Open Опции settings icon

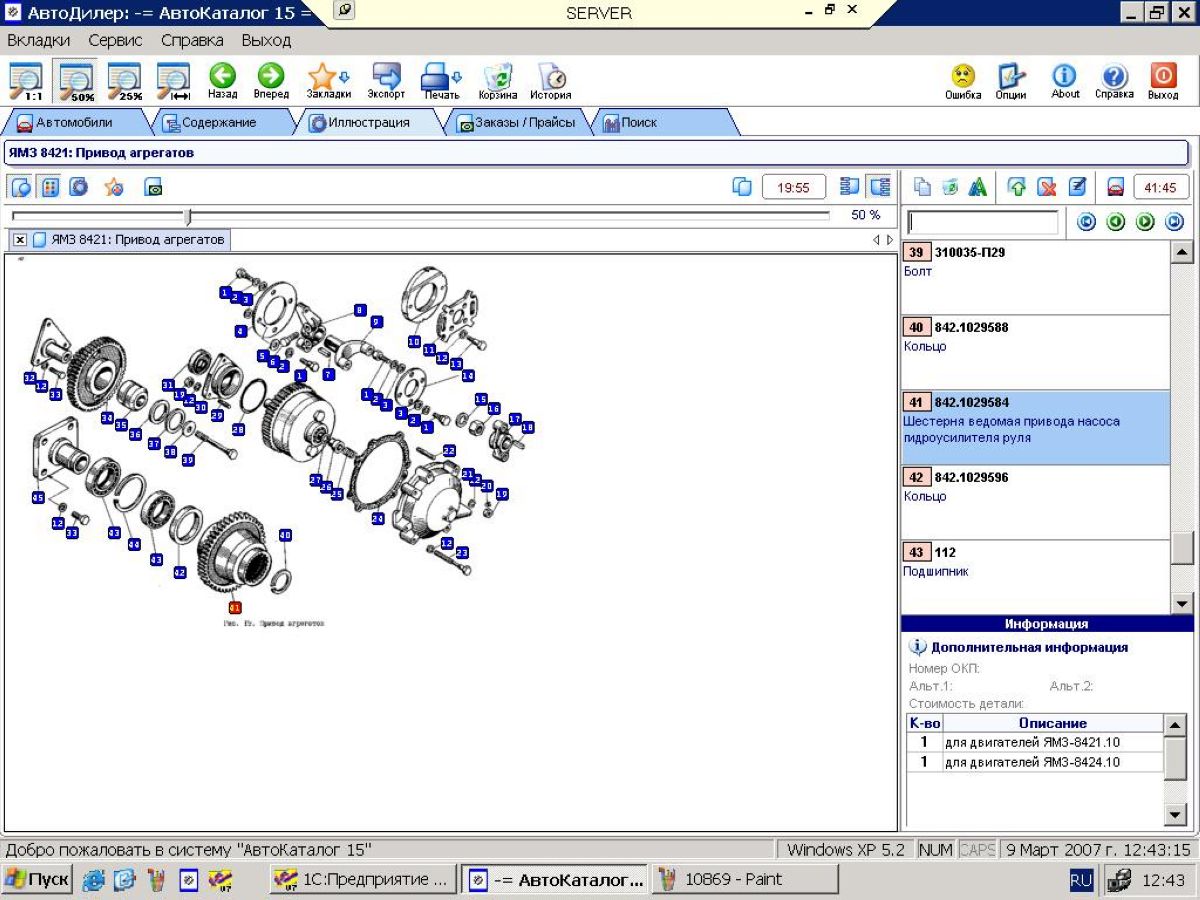point(1011,81)
